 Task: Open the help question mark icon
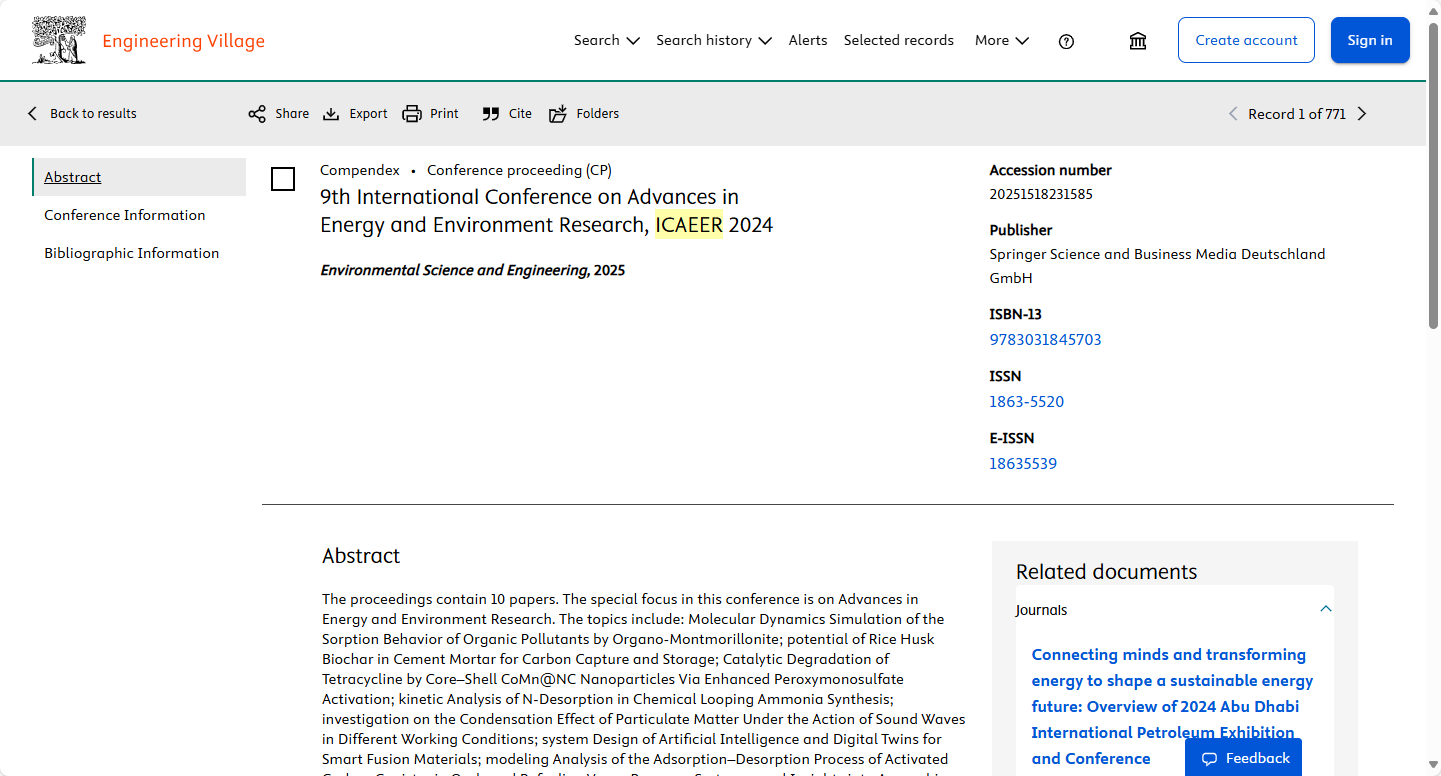point(1066,41)
